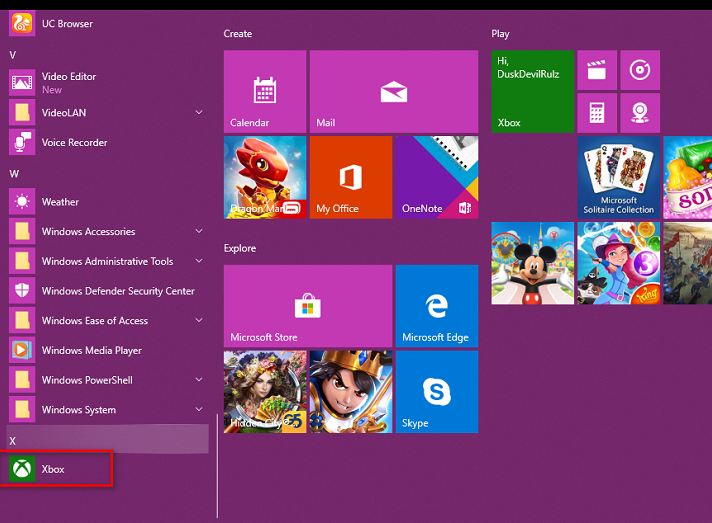The height and width of the screenshot is (523, 712).
Task: Click the Play group title
Action: (500, 34)
